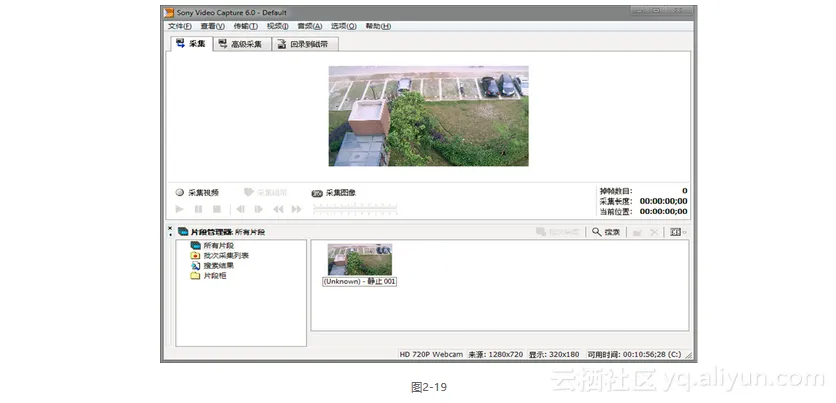Click the 显示: 320x180 status entry
836x403 pixels.
554,354
